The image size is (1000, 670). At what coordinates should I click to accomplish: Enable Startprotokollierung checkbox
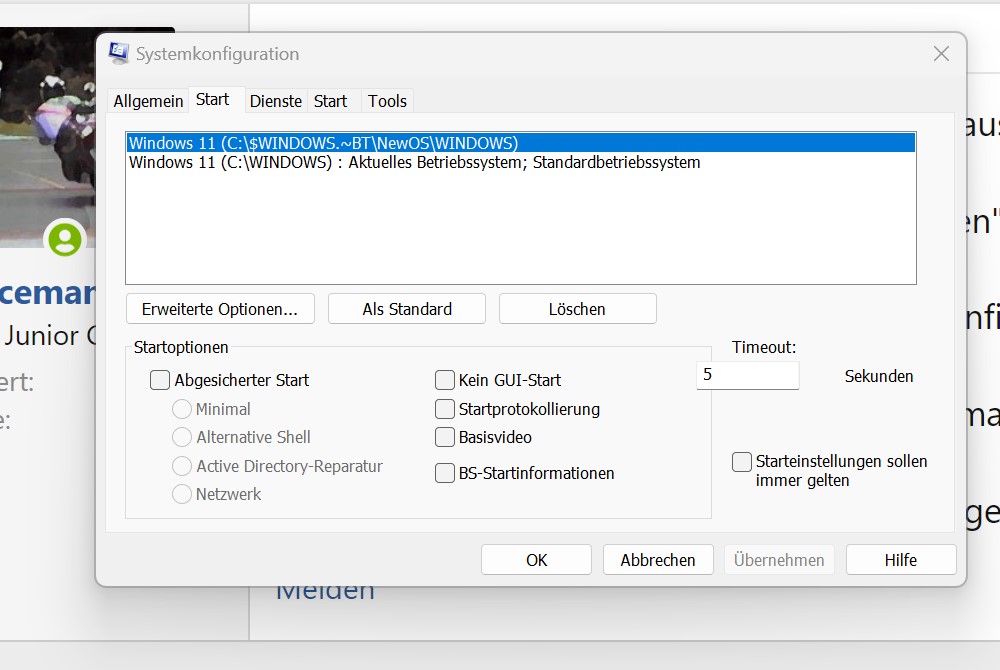tap(445, 409)
